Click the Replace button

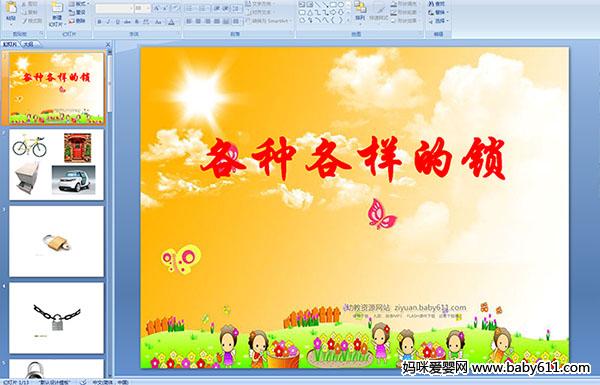pos(437,12)
